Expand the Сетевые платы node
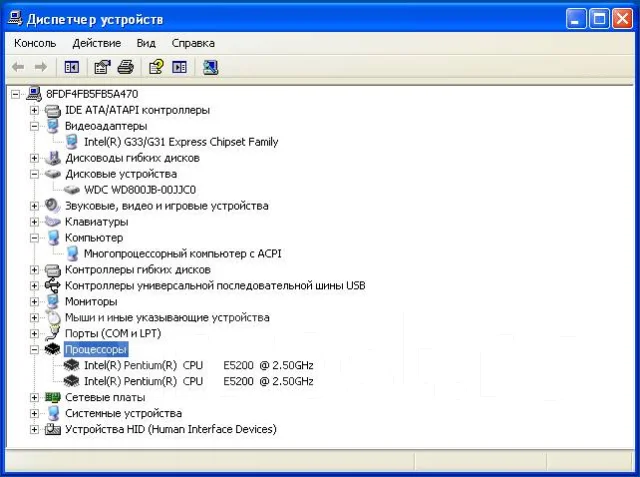 (35, 397)
